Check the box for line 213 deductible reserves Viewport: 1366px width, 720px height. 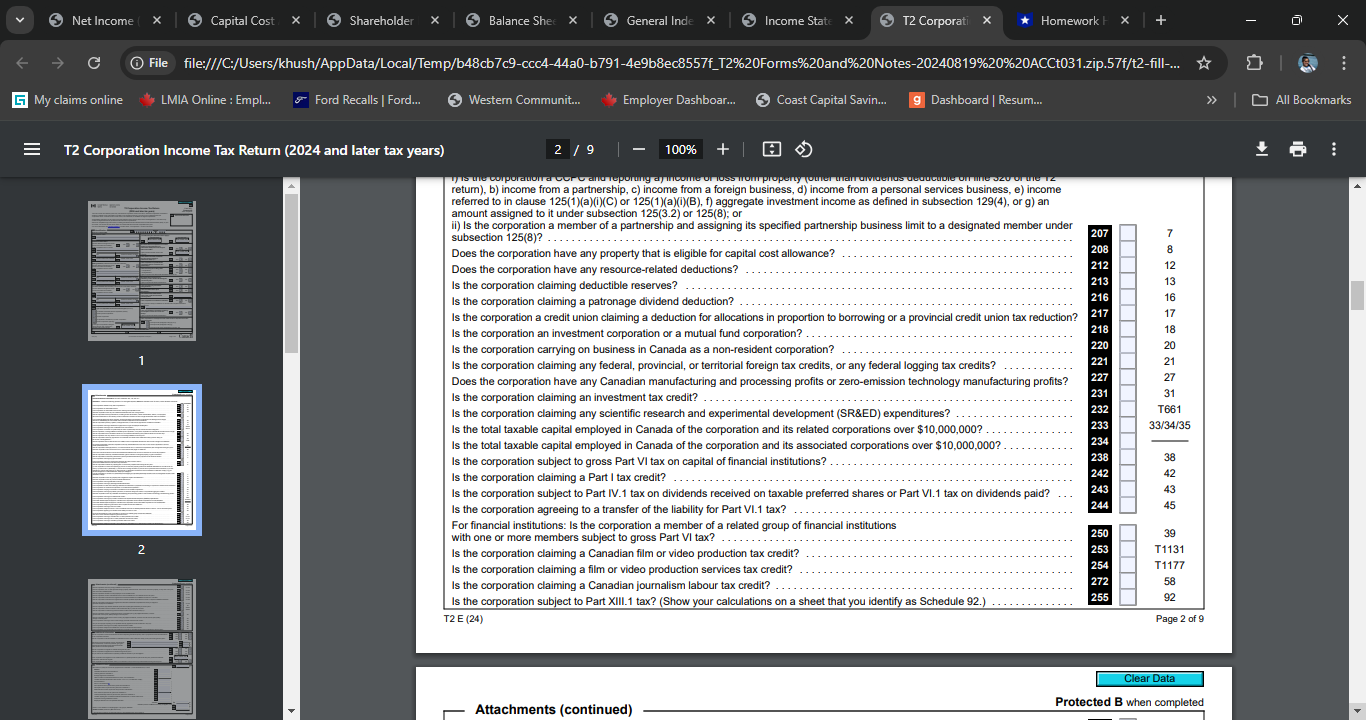click(x=1127, y=281)
